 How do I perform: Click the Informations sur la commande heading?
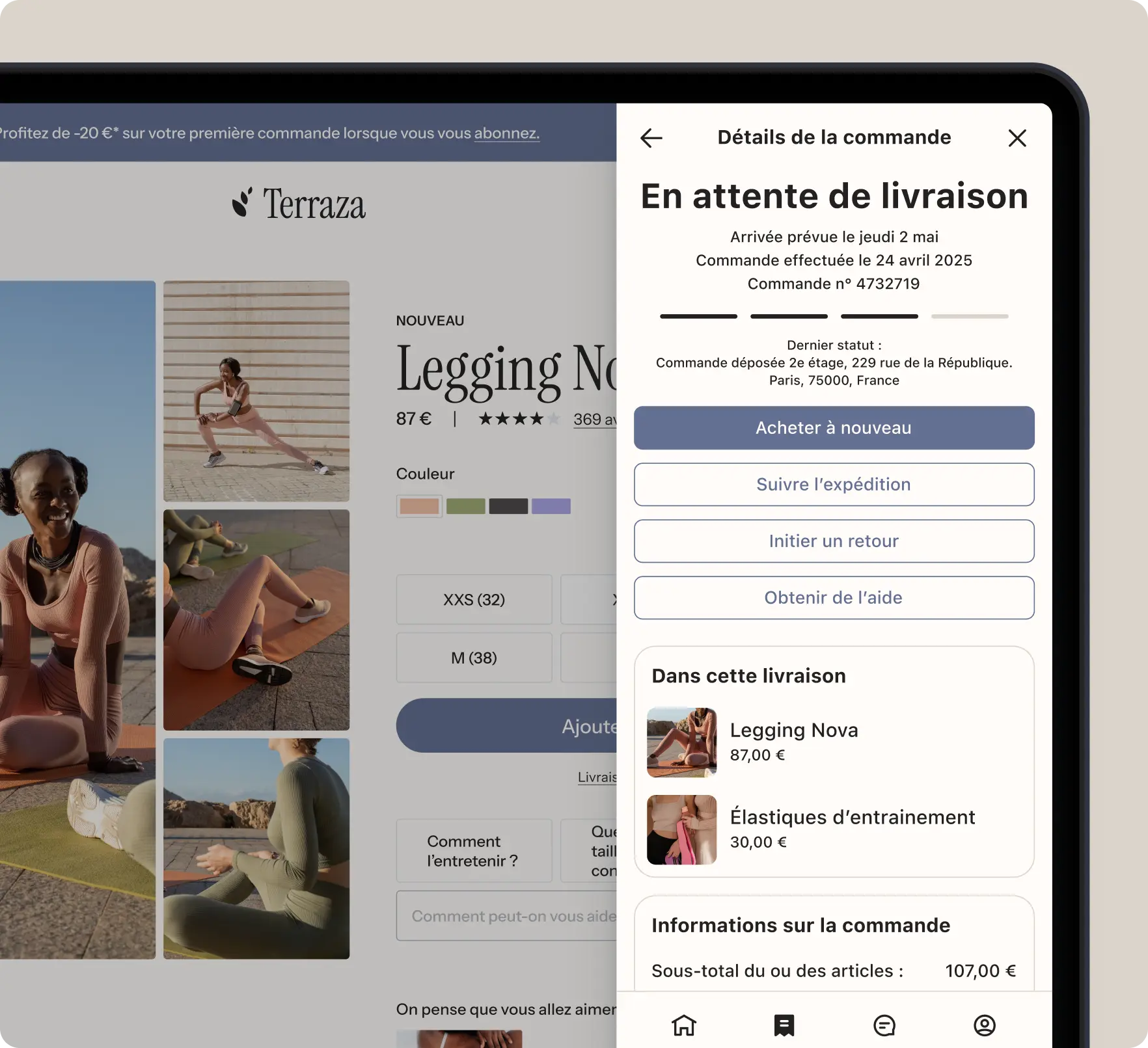tap(801, 926)
